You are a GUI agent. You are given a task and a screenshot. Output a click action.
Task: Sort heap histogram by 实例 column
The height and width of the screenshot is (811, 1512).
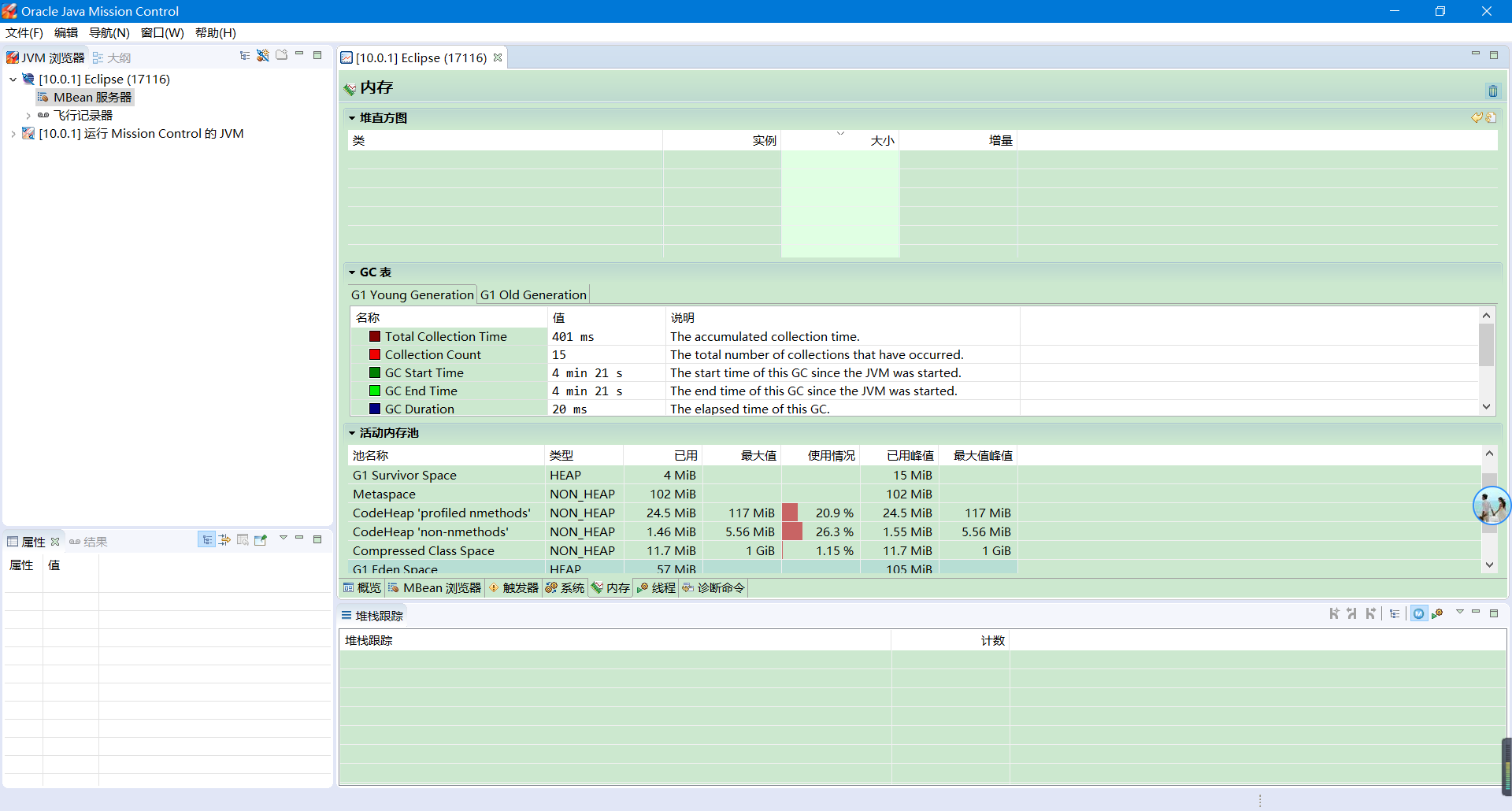pyautogui.click(x=722, y=140)
